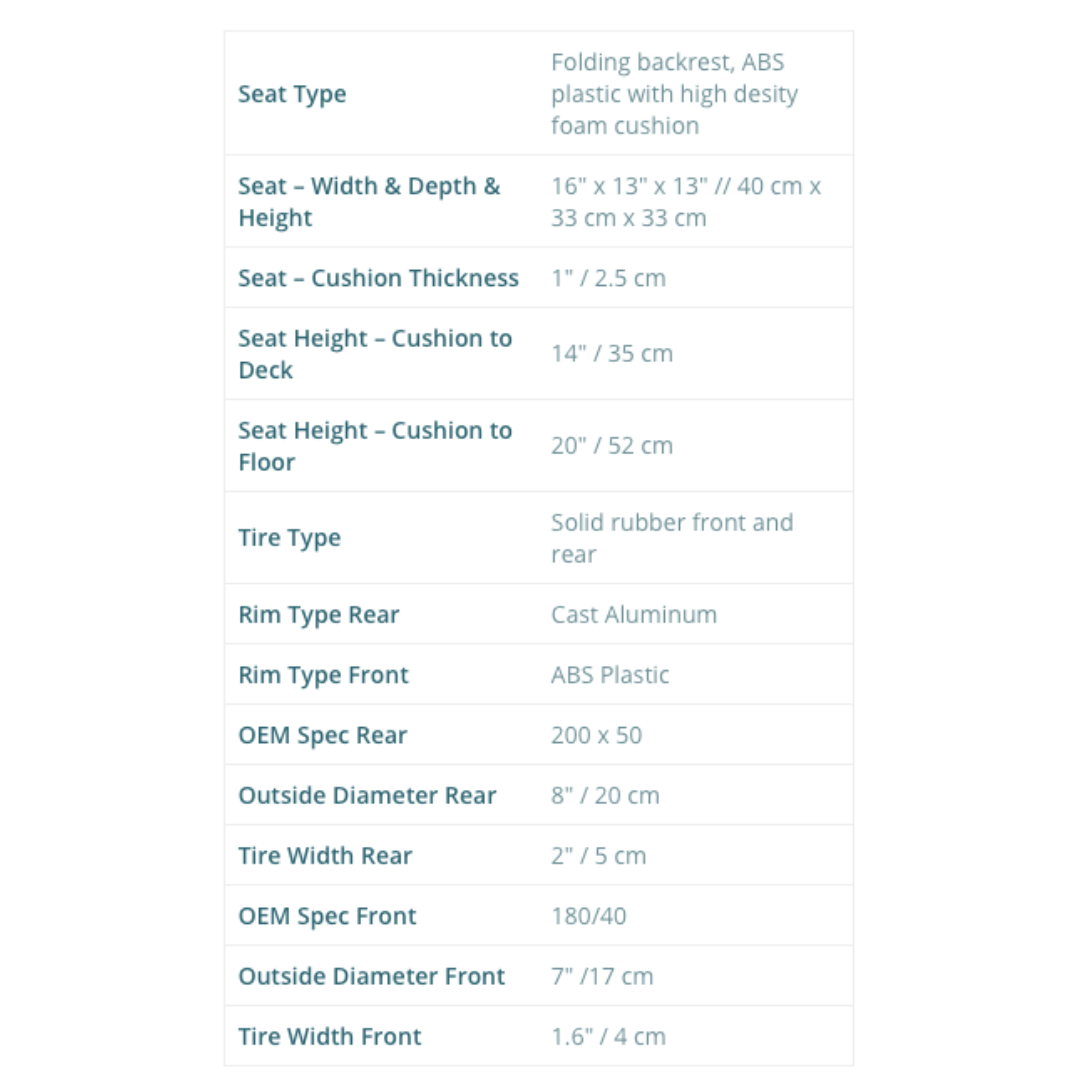The image size is (1080, 1080).
Task: Click the Seat Type label
Action: point(292,94)
